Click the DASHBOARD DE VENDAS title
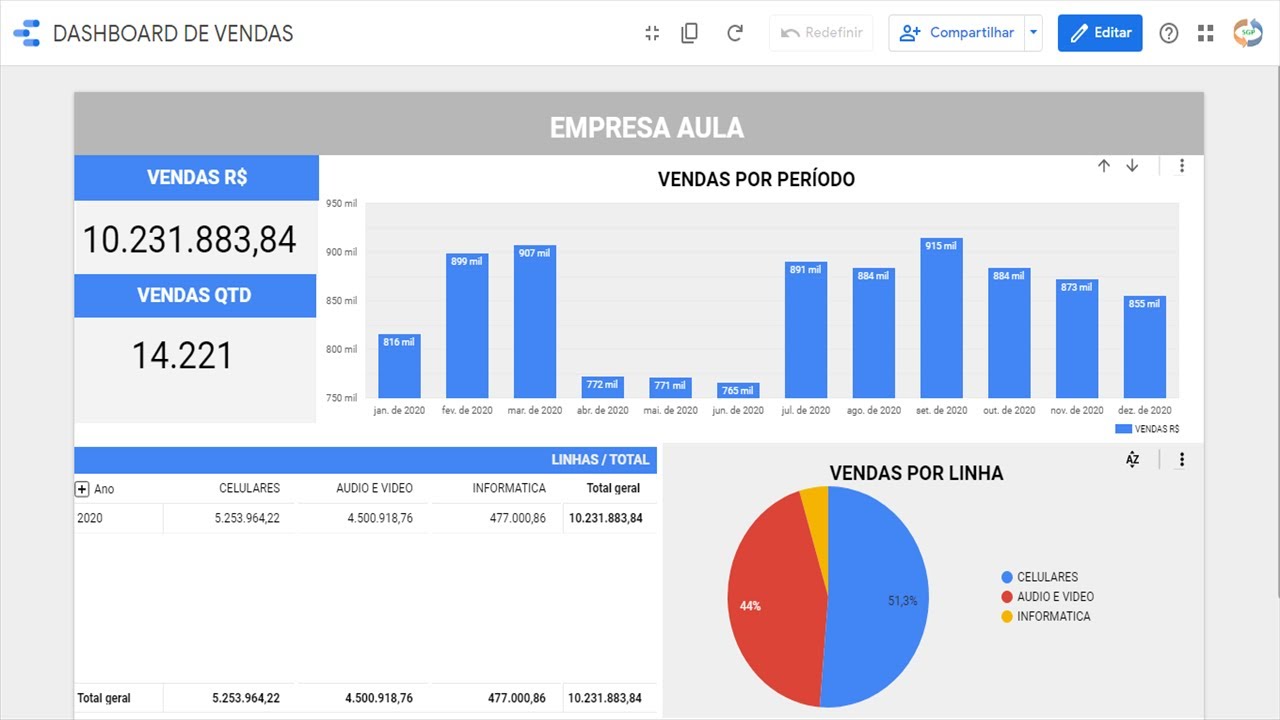 click(x=173, y=33)
